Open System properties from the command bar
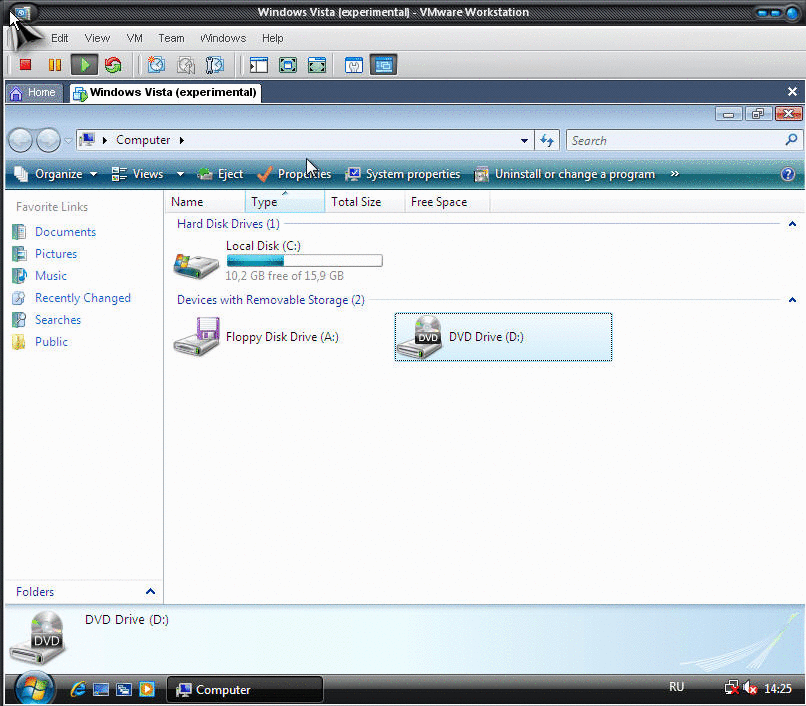The width and height of the screenshot is (806, 706). pyautogui.click(x=402, y=174)
